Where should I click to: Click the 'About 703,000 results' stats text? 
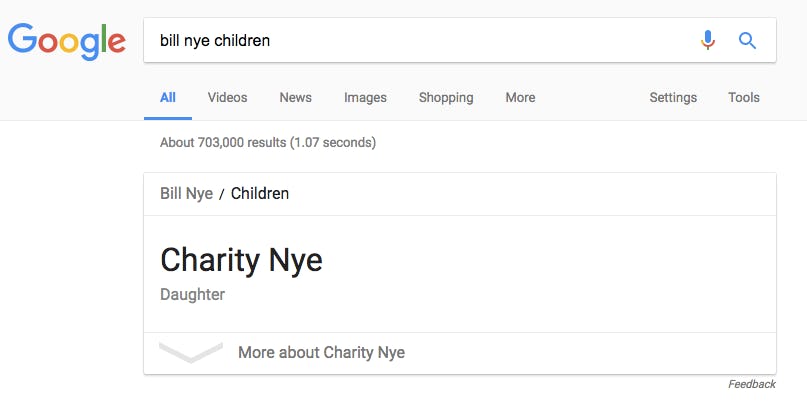click(x=267, y=143)
